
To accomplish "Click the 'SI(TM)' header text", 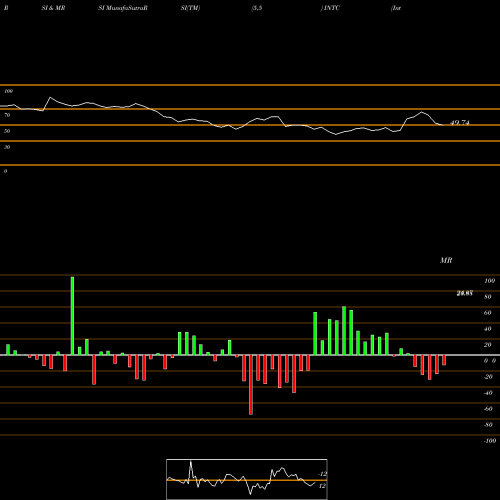I will (x=190, y=8).
